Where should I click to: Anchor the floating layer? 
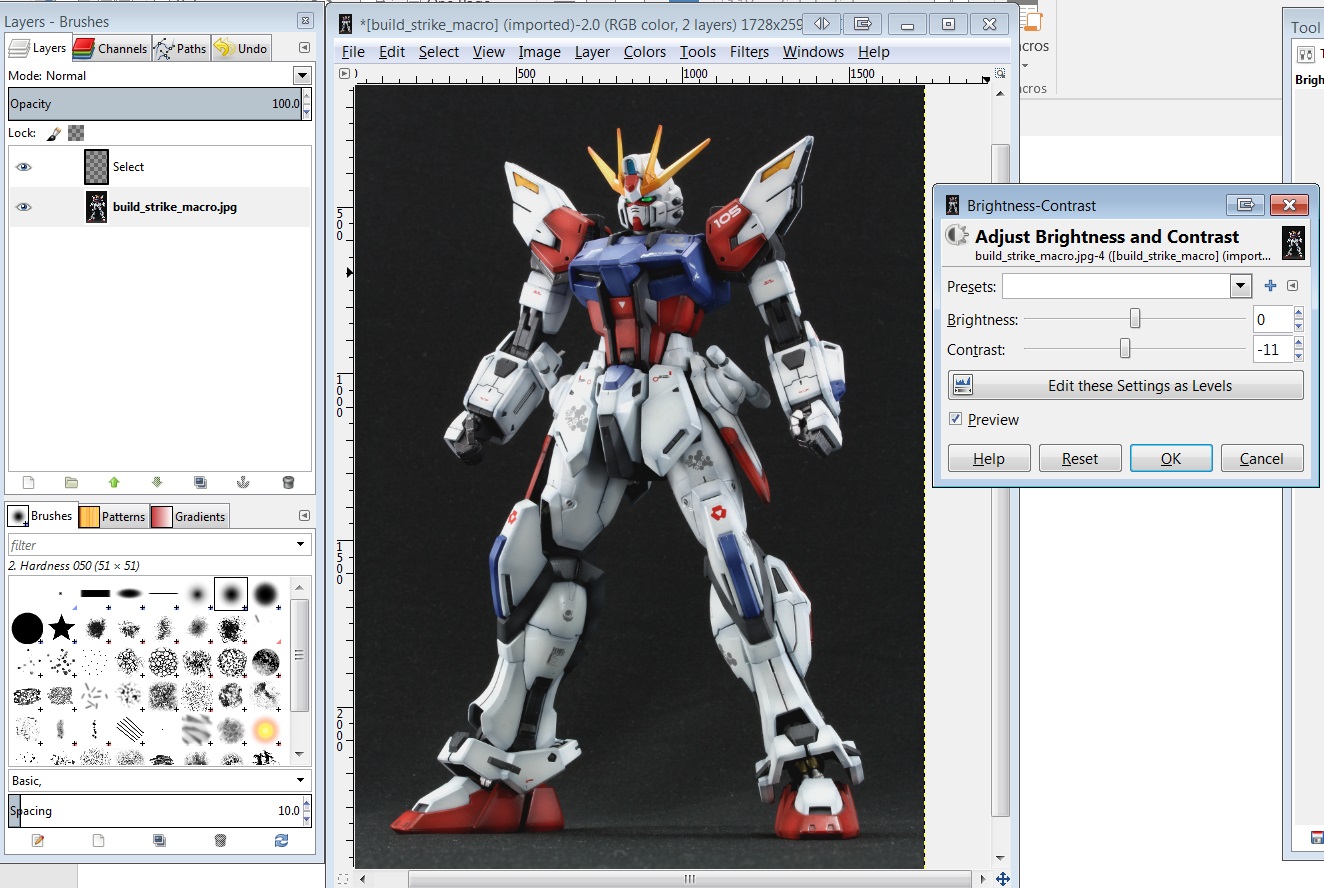(243, 482)
